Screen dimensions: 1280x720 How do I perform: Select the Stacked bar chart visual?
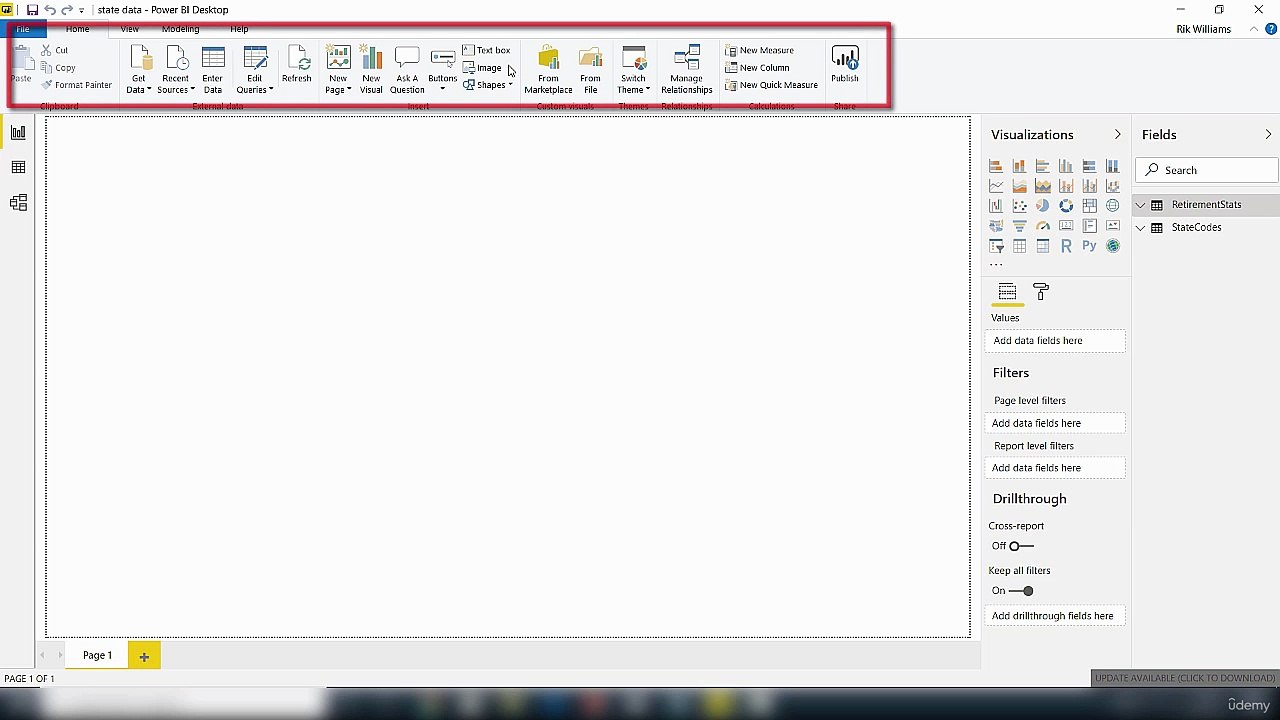tap(996, 166)
